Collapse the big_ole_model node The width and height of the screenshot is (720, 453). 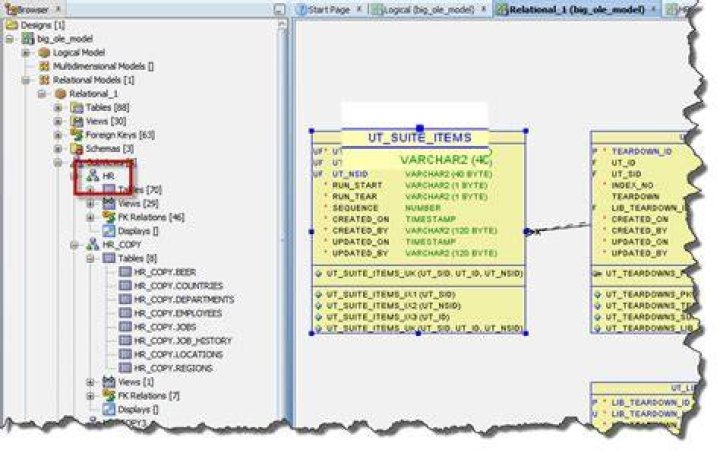(x=10, y=39)
